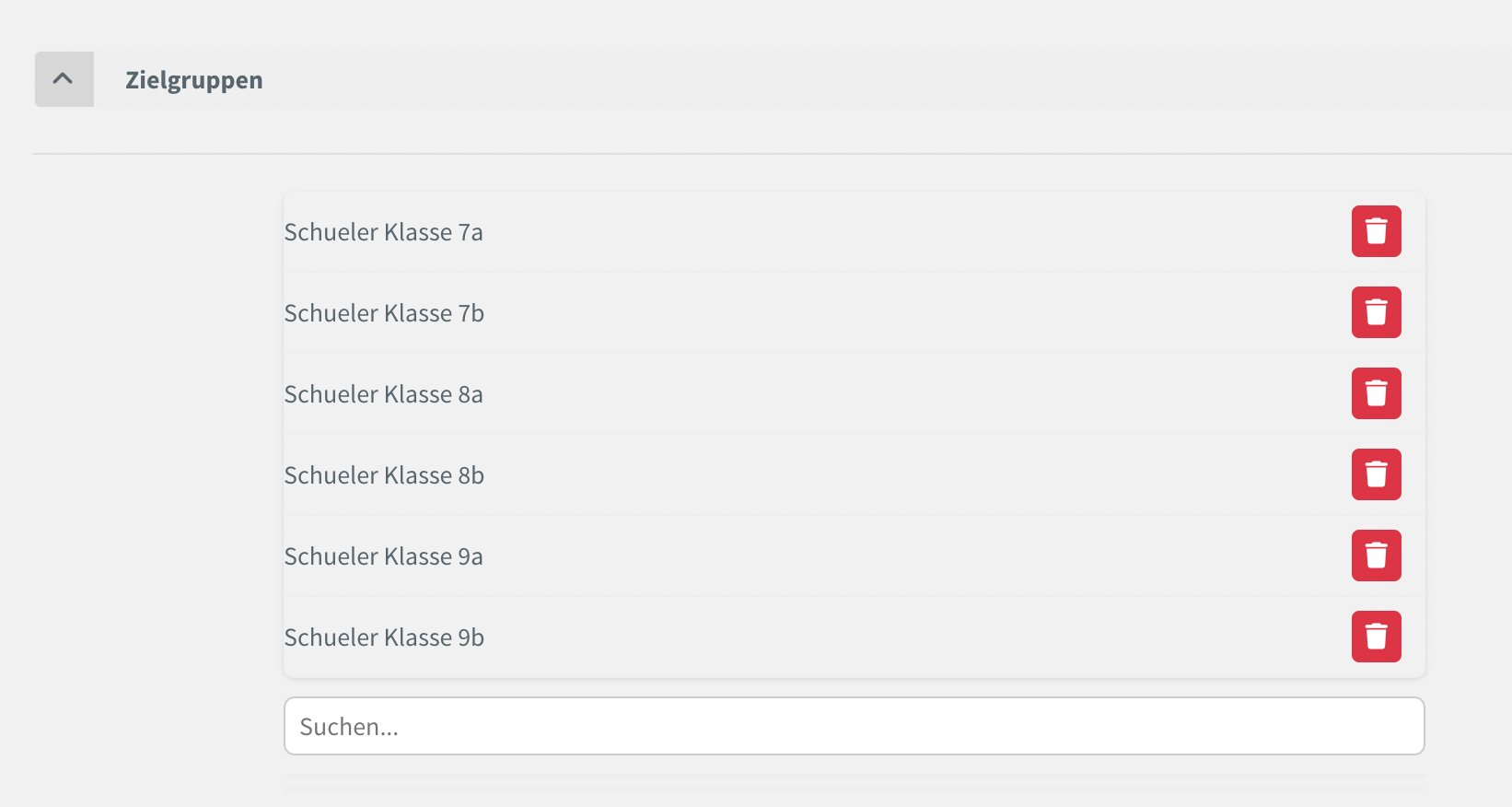This screenshot has width=1512, height=807.
Task: Choose the Schueler Klasse 9a list item
Action: tap(383, 556)
